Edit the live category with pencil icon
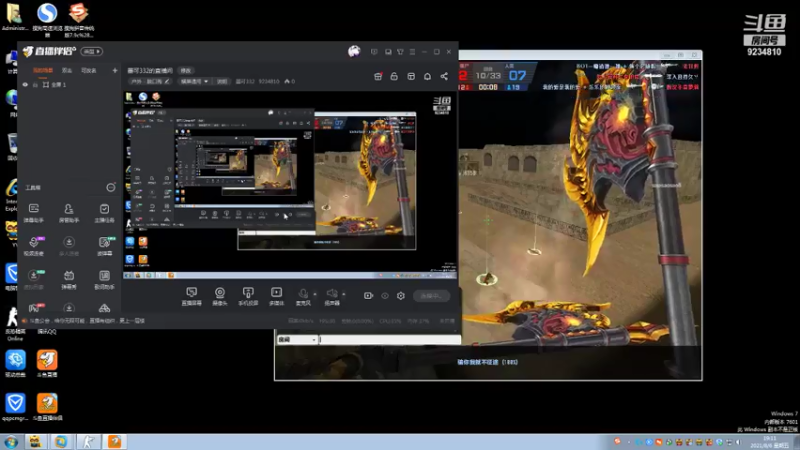The height and width of the screenshot is (450, 800). [x=167, y=82]
